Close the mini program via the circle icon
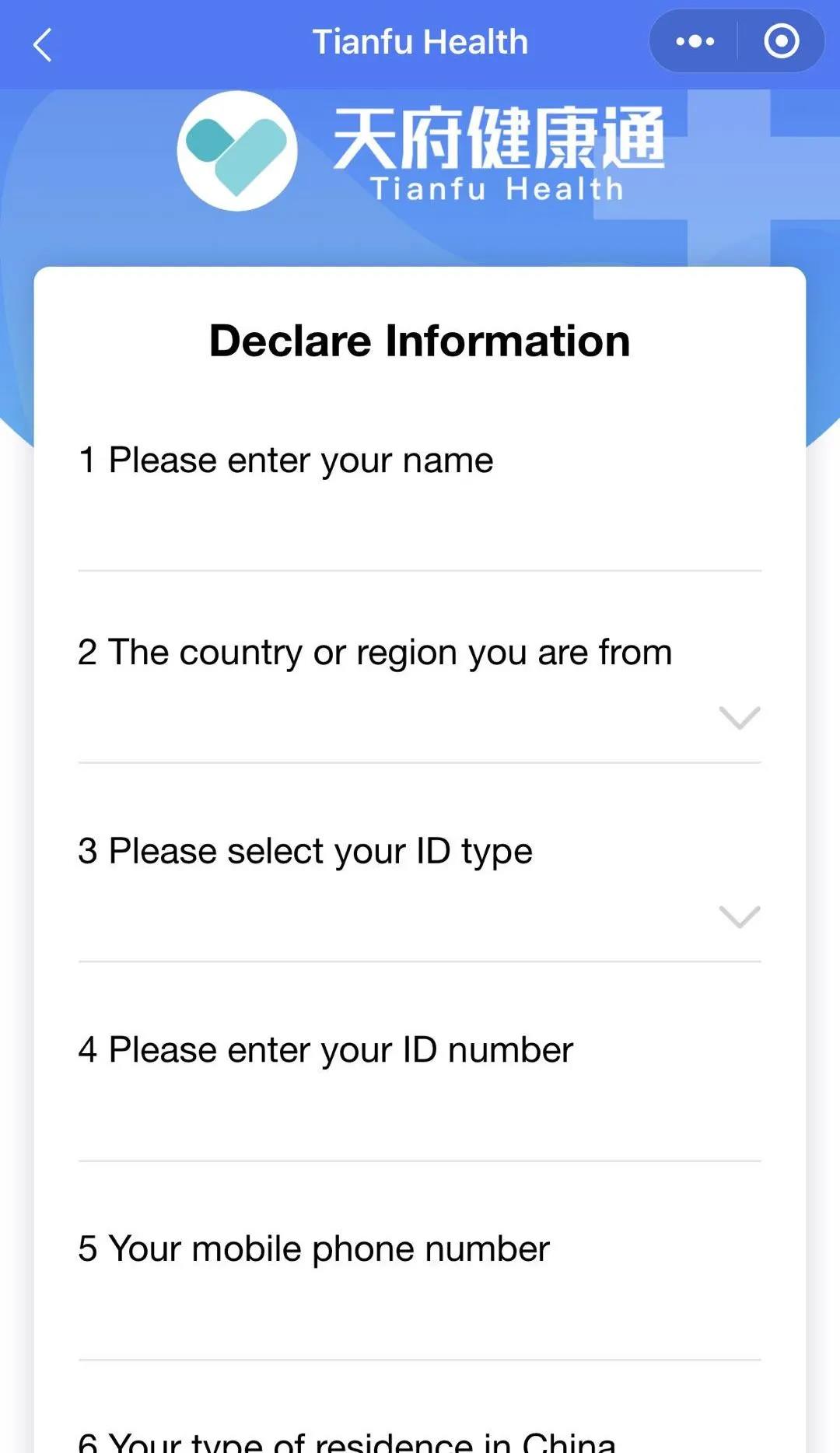This screenshot has height=1453, width=840. point(781,41)
